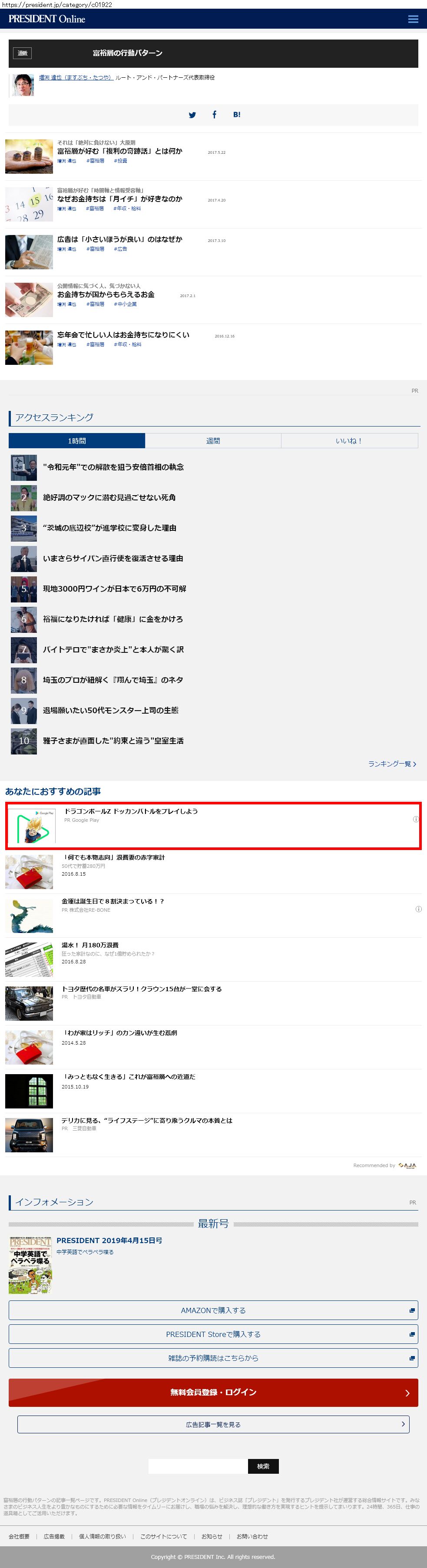Switch ranking to the いいね！ tab
The width and height of the screenshot is (427, 1568).
[x=350, y=441]
